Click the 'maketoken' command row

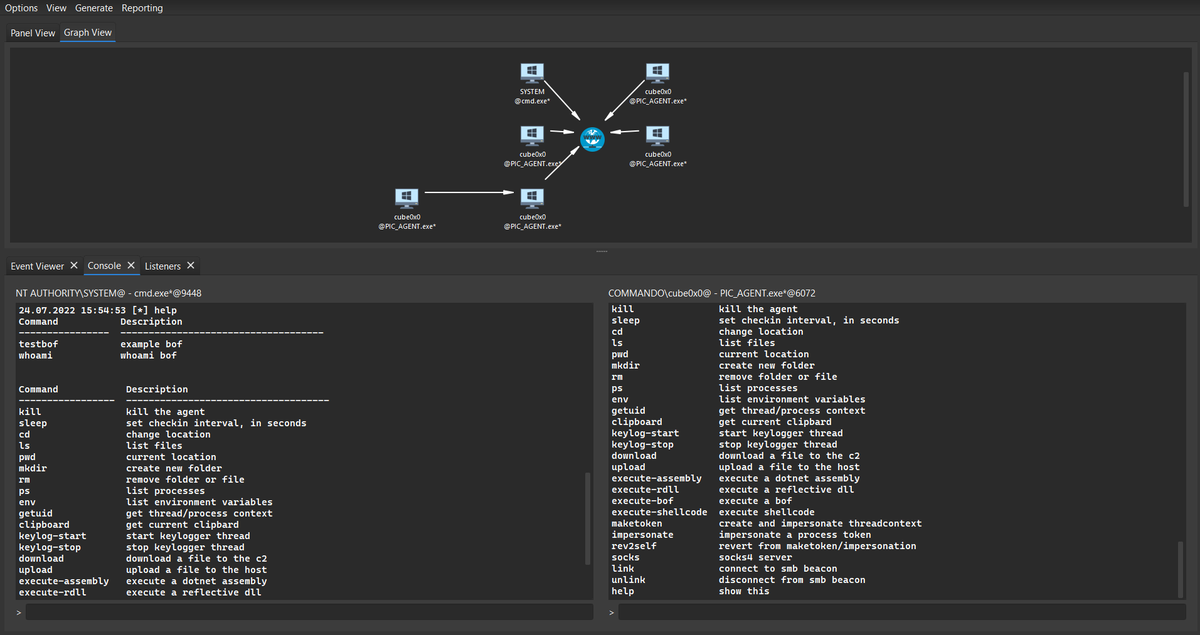pos(767,524)
